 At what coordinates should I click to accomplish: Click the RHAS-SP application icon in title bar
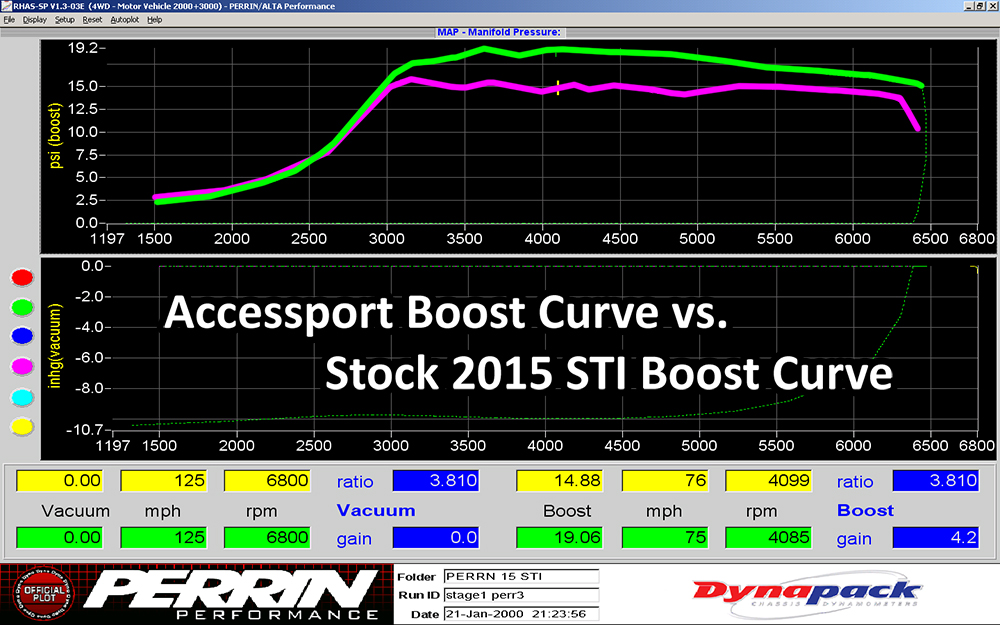(6, 6)
